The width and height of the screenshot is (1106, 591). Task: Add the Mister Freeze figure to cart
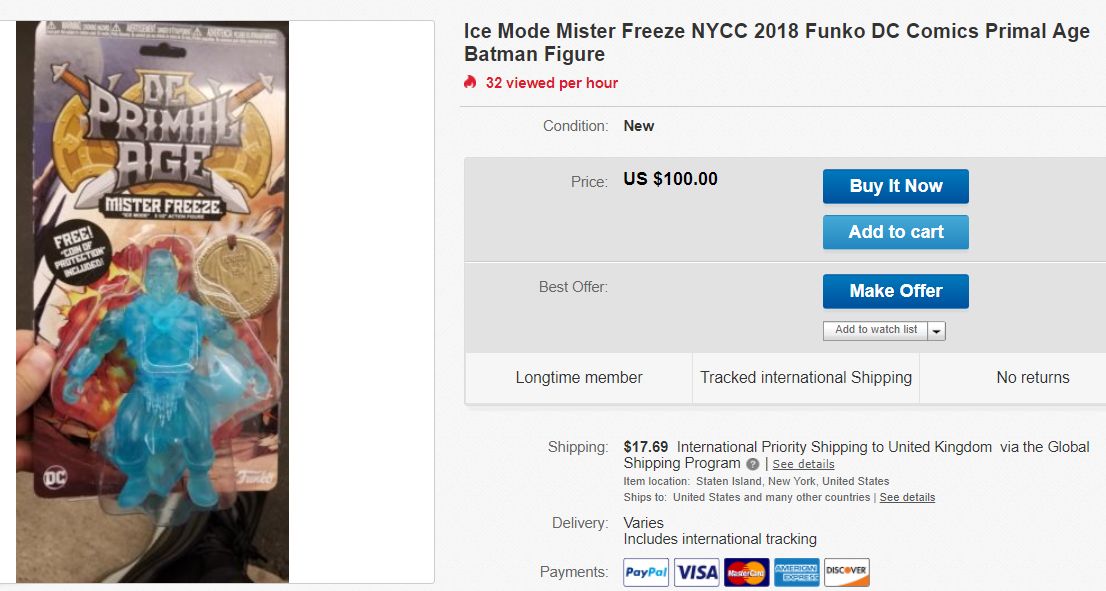tap(896, 232)
